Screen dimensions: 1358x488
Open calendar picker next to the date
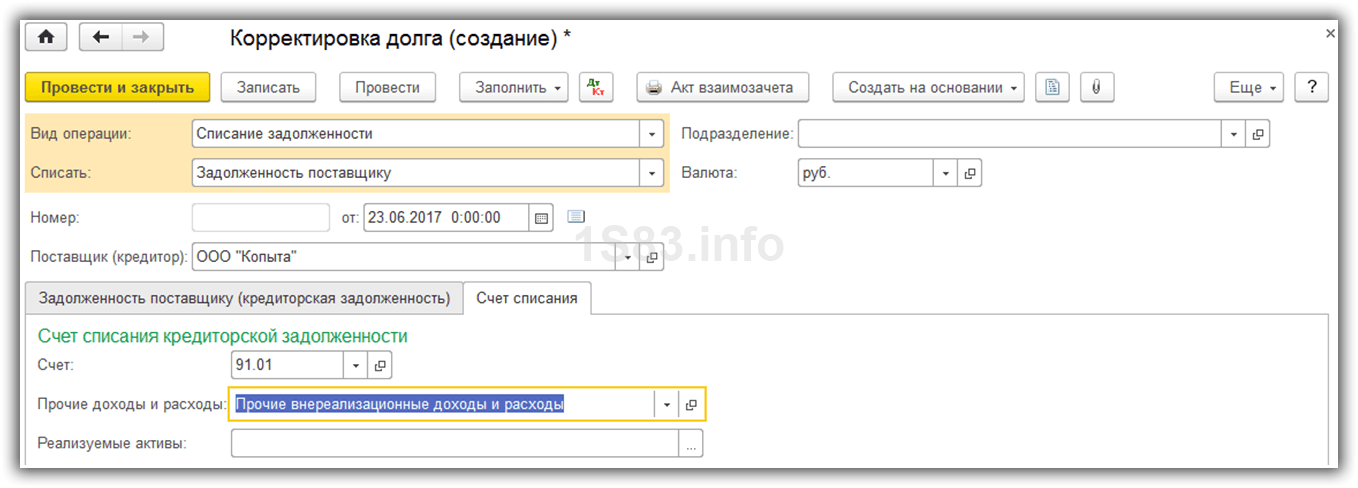pos(541,217)
